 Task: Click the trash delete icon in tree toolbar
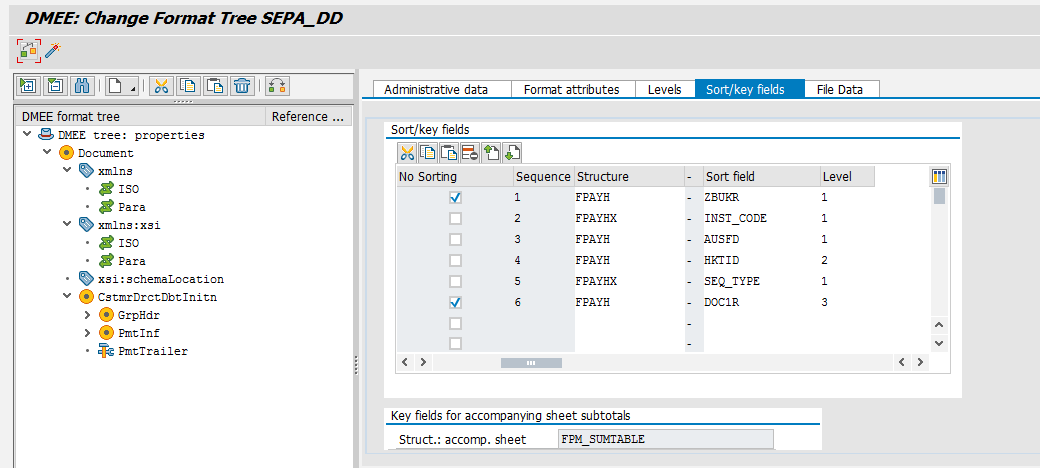tap(241, 86)
